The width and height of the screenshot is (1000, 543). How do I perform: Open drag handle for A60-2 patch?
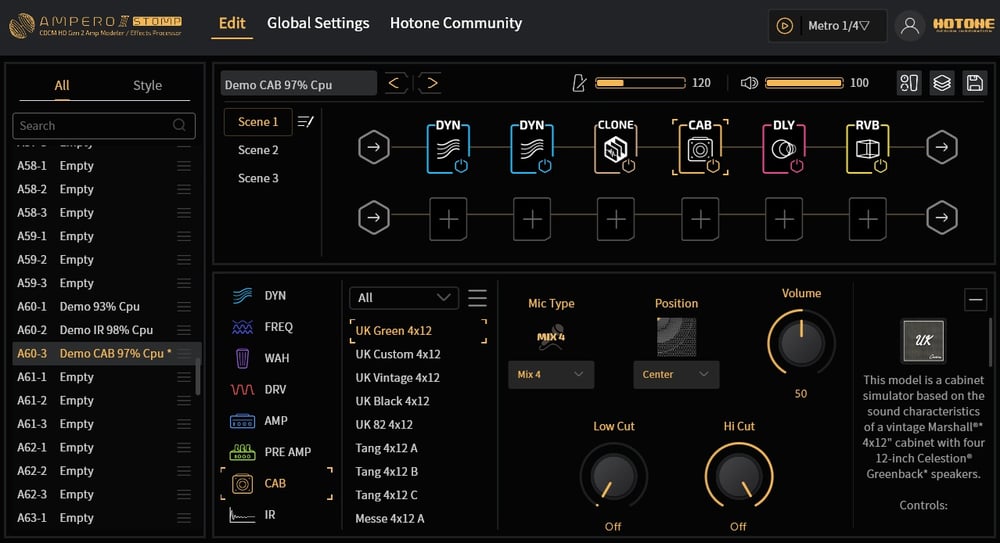184,330
